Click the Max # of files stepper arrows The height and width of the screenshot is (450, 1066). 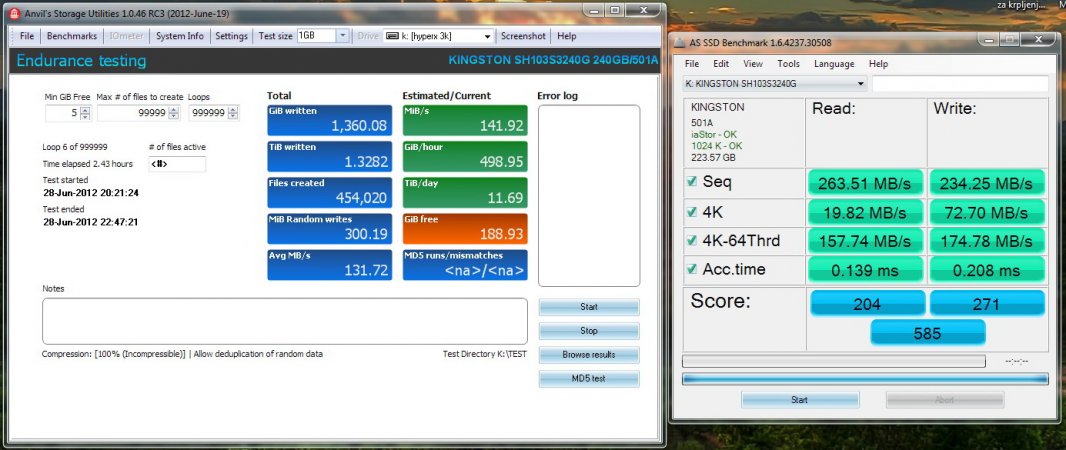[x=174, y=114]
